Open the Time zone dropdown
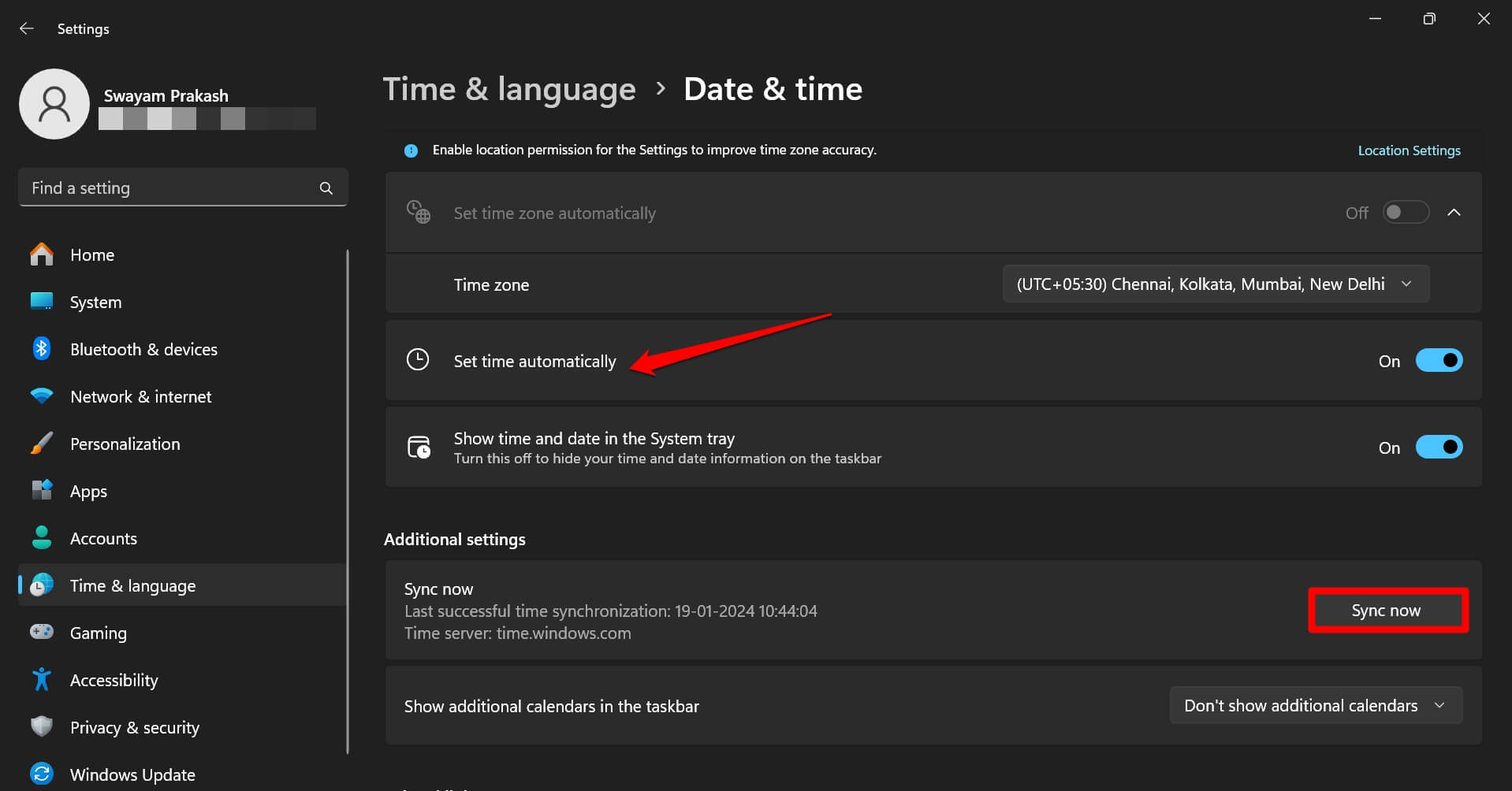The width and height of the screenshot is (1512, 791). (x=1215, y=284)
